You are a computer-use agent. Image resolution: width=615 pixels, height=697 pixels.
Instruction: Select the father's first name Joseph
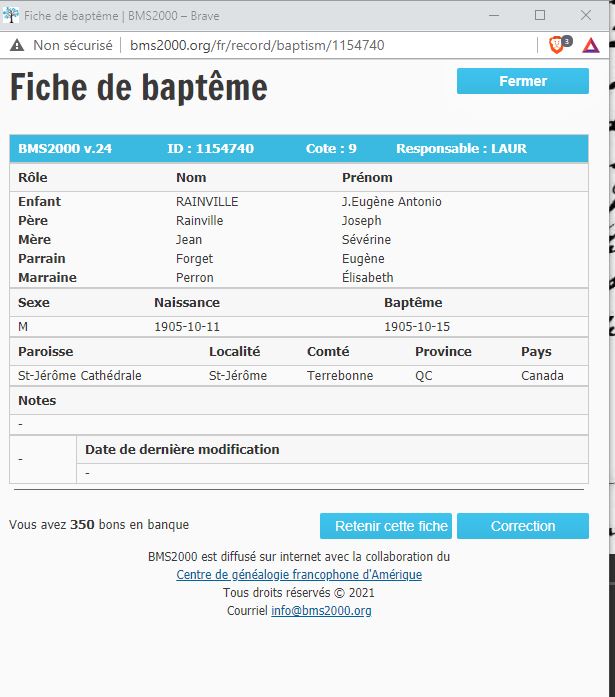point(361,221)
